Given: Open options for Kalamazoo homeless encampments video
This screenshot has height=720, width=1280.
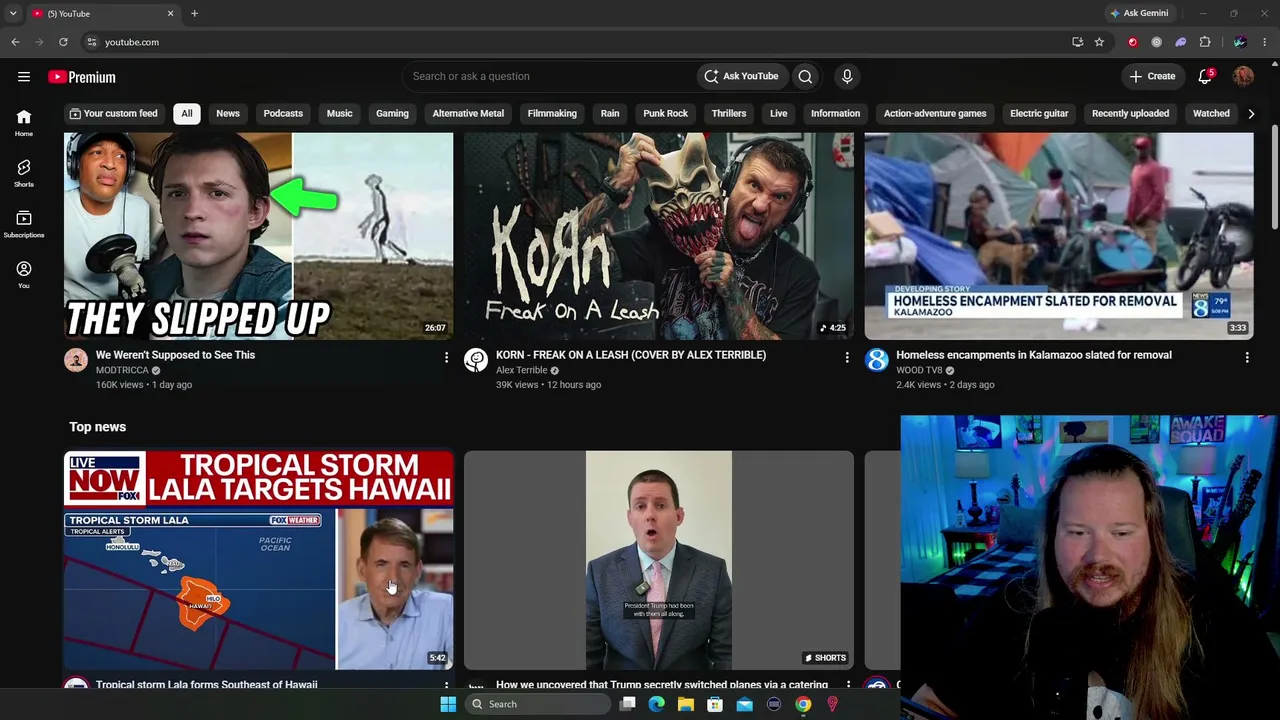Looking at the screenshot, I should coord(1247,357).
